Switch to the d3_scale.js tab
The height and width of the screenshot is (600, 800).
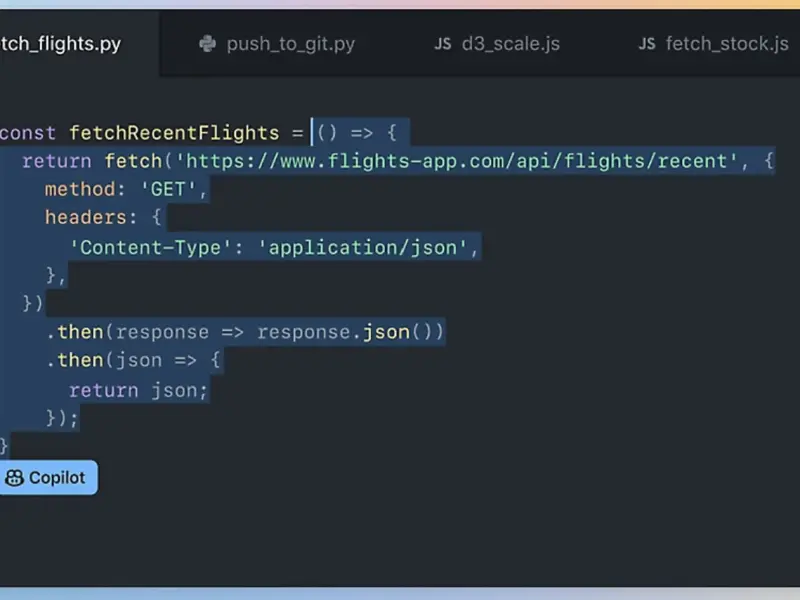pos(497,44)
